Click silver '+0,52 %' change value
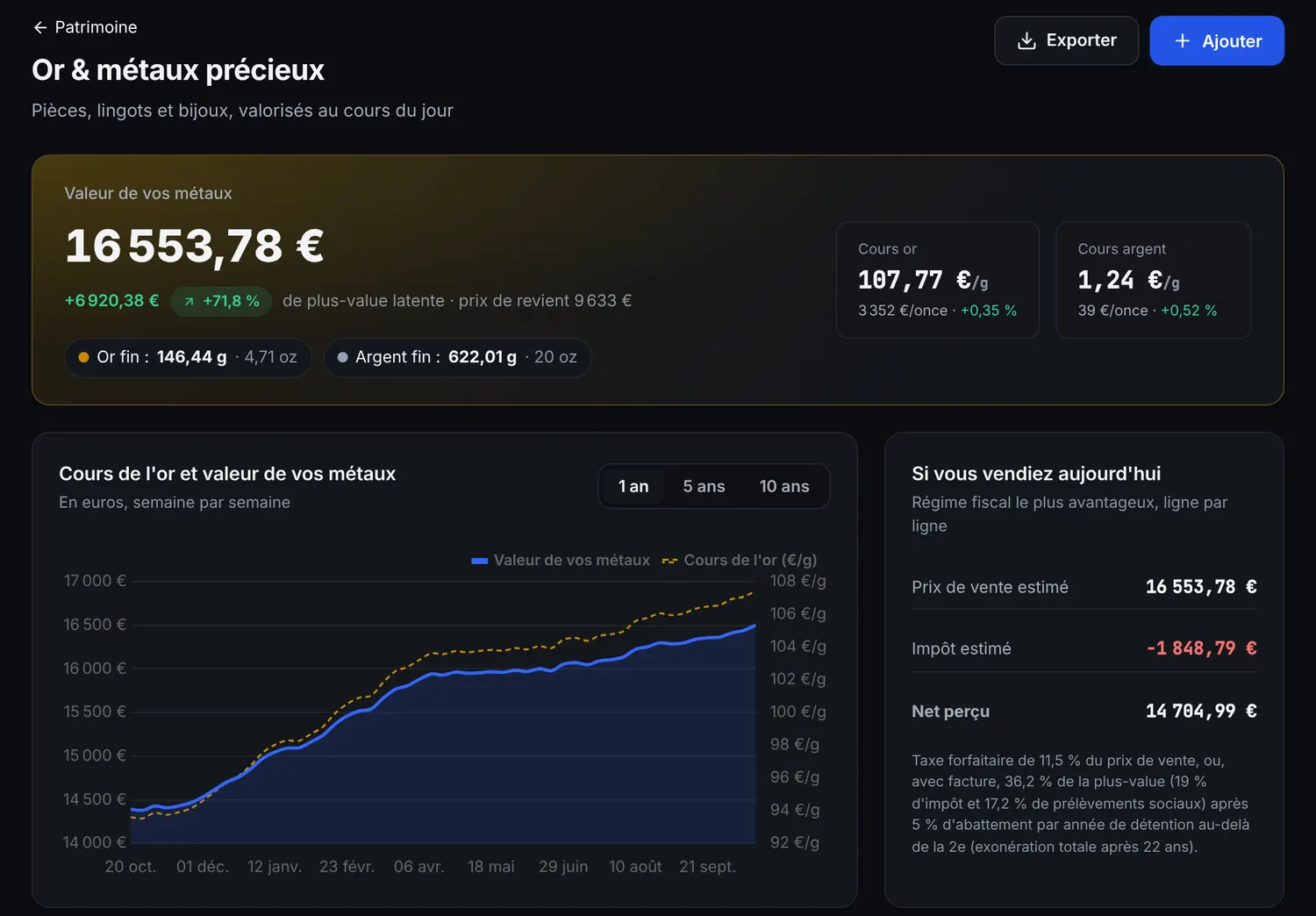The image size is (1316, 916). (1189, 311)
